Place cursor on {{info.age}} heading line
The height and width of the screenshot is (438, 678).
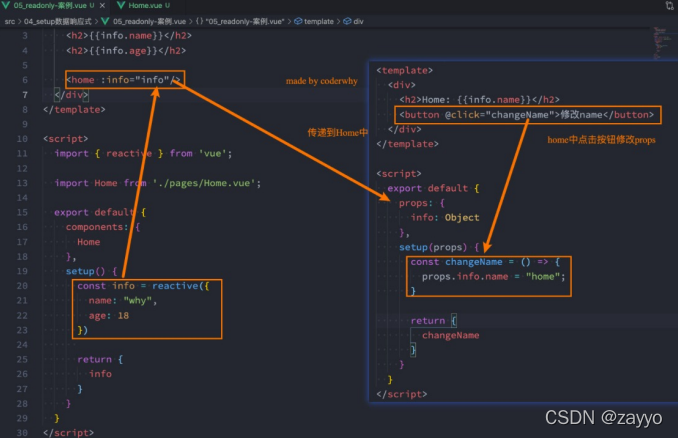point(126,51)
